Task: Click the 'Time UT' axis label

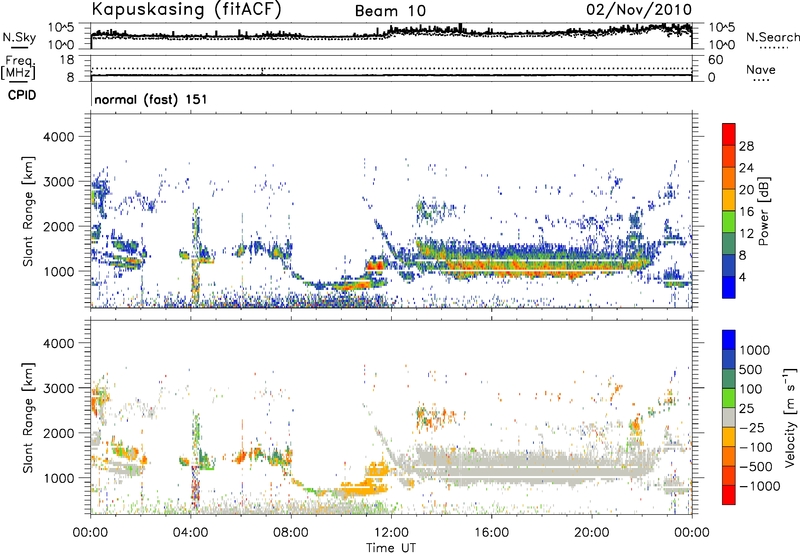Action: 391,548
